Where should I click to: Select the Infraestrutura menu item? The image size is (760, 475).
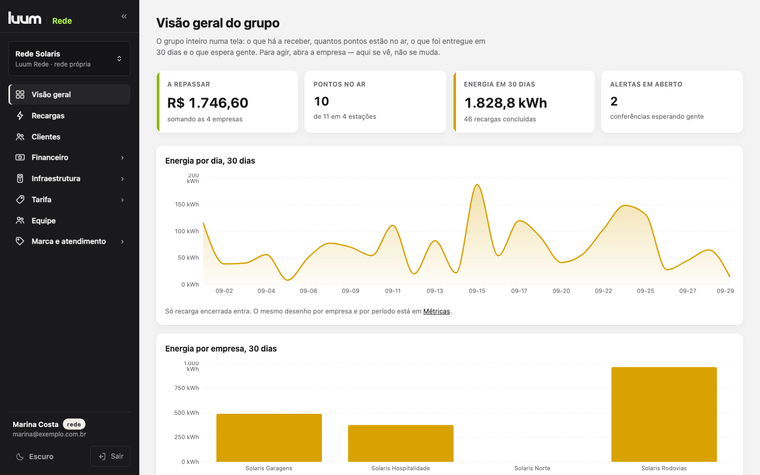pos(69,178)
